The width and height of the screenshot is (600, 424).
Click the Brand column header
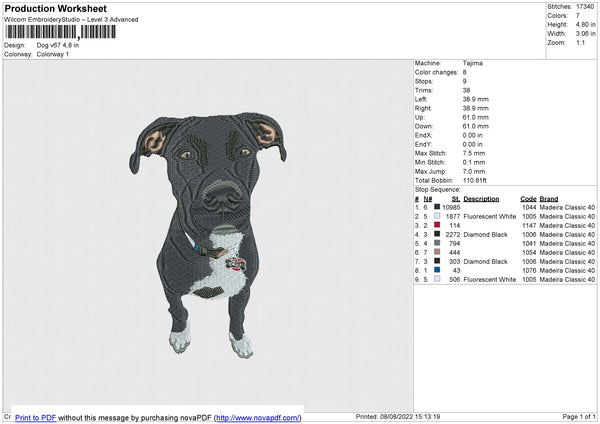click(x=549, y=198)
